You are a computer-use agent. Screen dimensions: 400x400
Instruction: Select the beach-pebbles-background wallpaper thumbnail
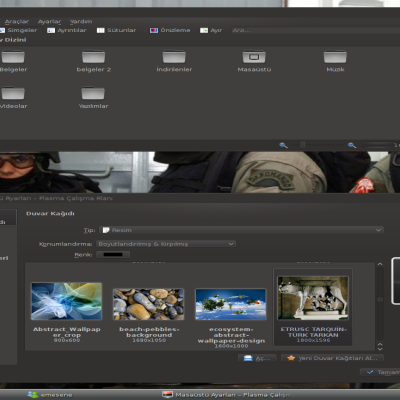(x=149, y=304)
